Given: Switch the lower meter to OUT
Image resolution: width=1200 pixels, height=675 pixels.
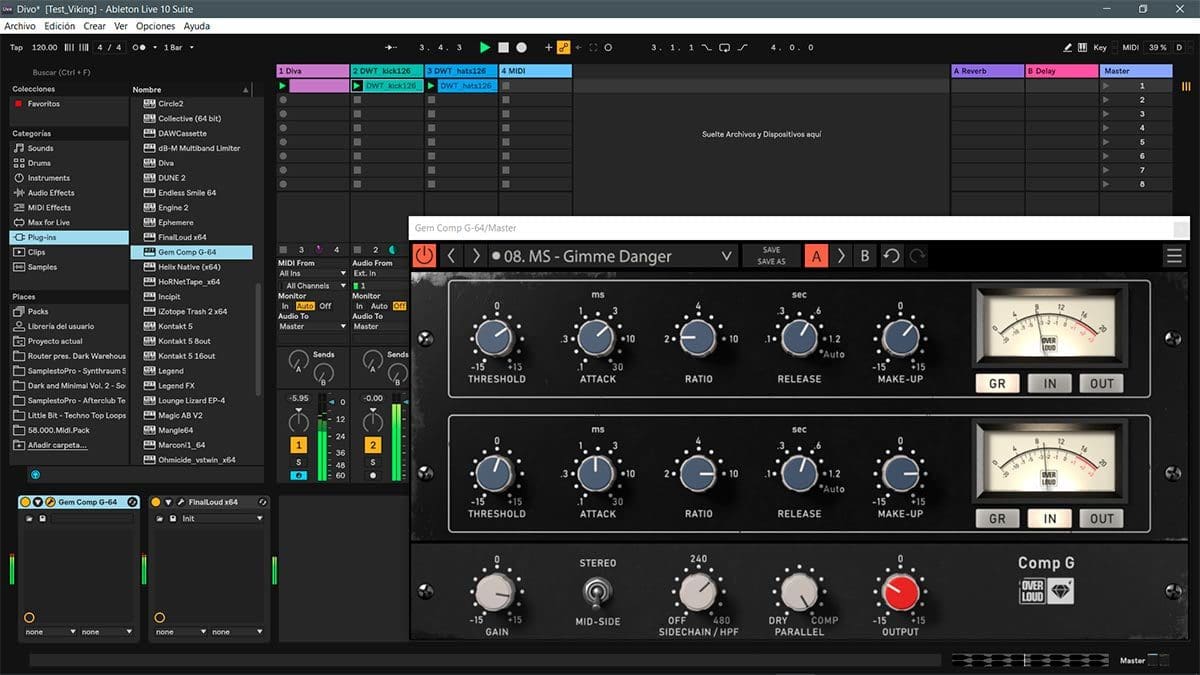Looking at the screenshot, I should (1102, 518).
